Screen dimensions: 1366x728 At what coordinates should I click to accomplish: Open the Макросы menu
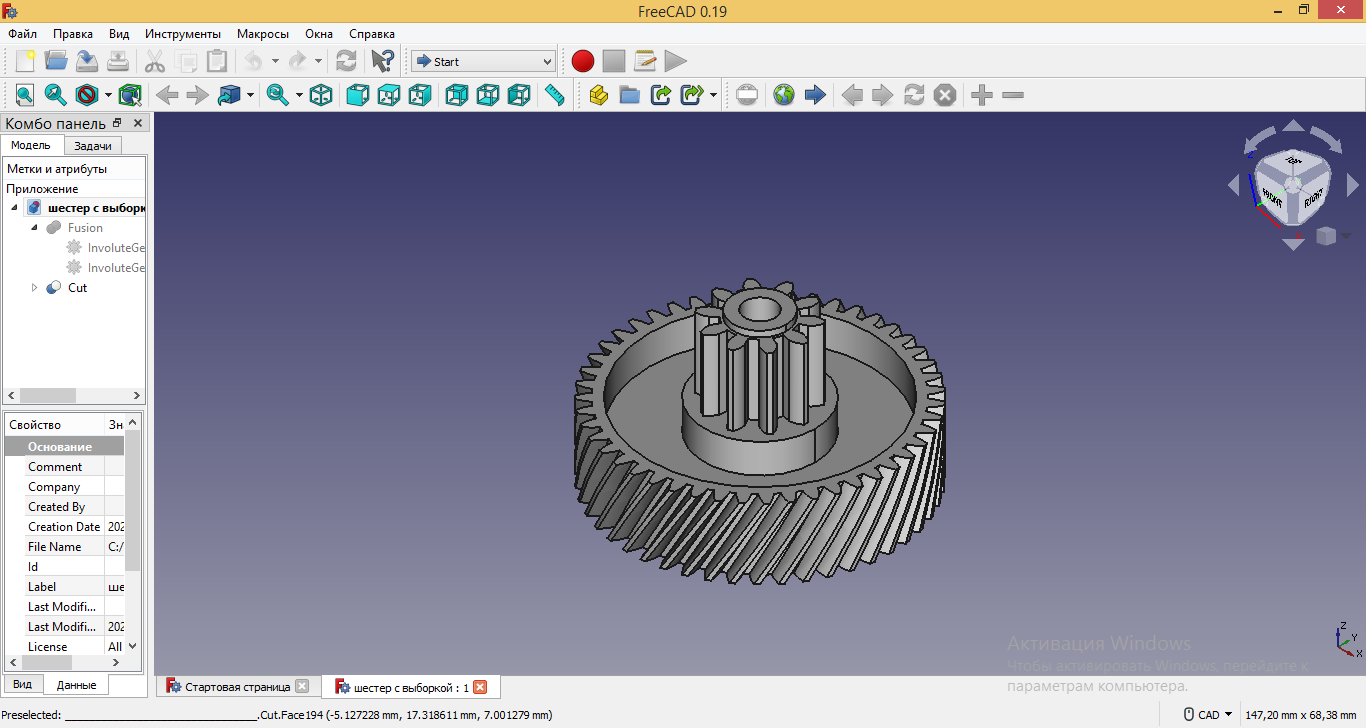(262, 34)
